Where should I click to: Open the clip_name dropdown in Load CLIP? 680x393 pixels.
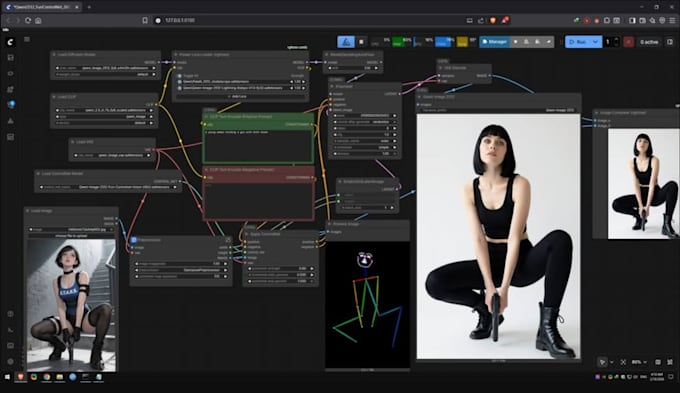click(x=104, y=110)
